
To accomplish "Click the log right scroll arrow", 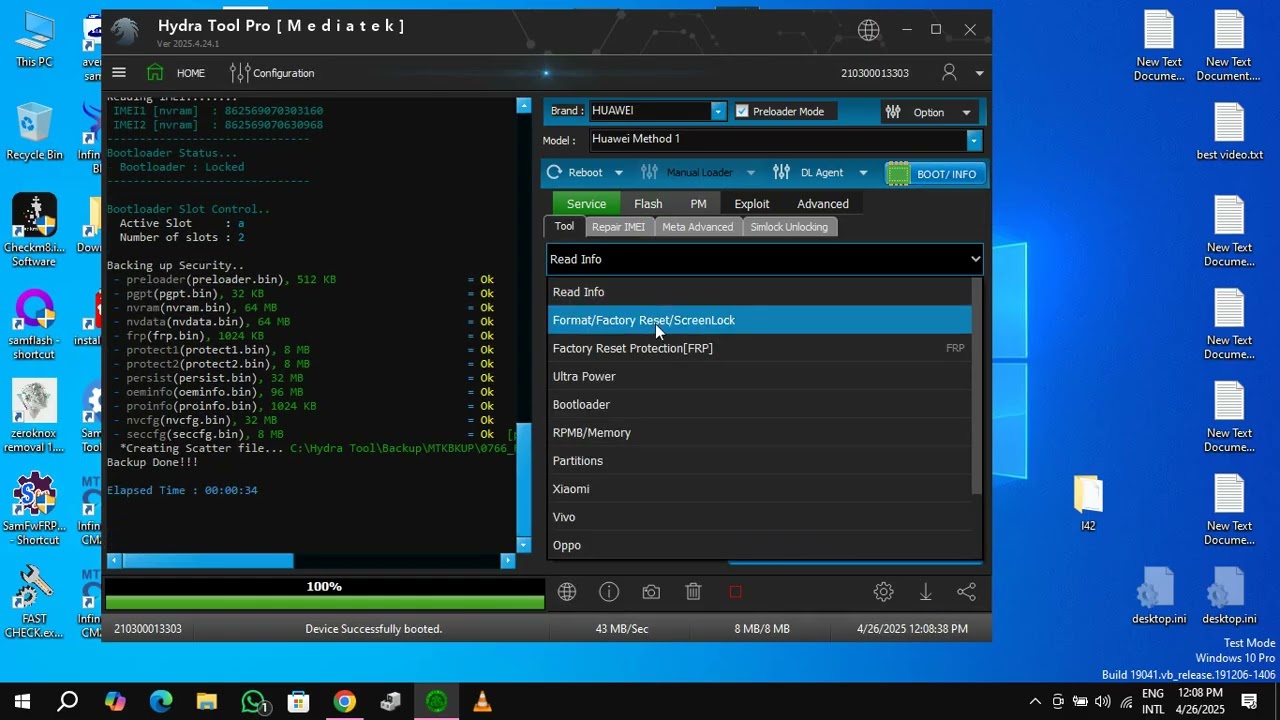I will [x=508, y=561].
